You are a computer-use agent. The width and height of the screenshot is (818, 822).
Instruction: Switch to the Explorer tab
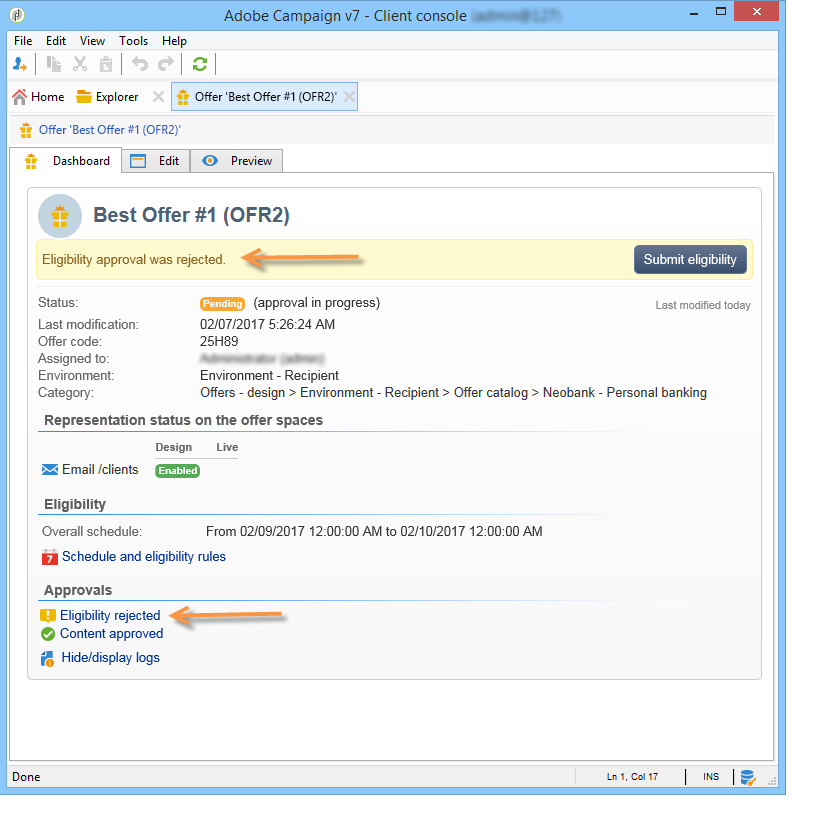107,97
